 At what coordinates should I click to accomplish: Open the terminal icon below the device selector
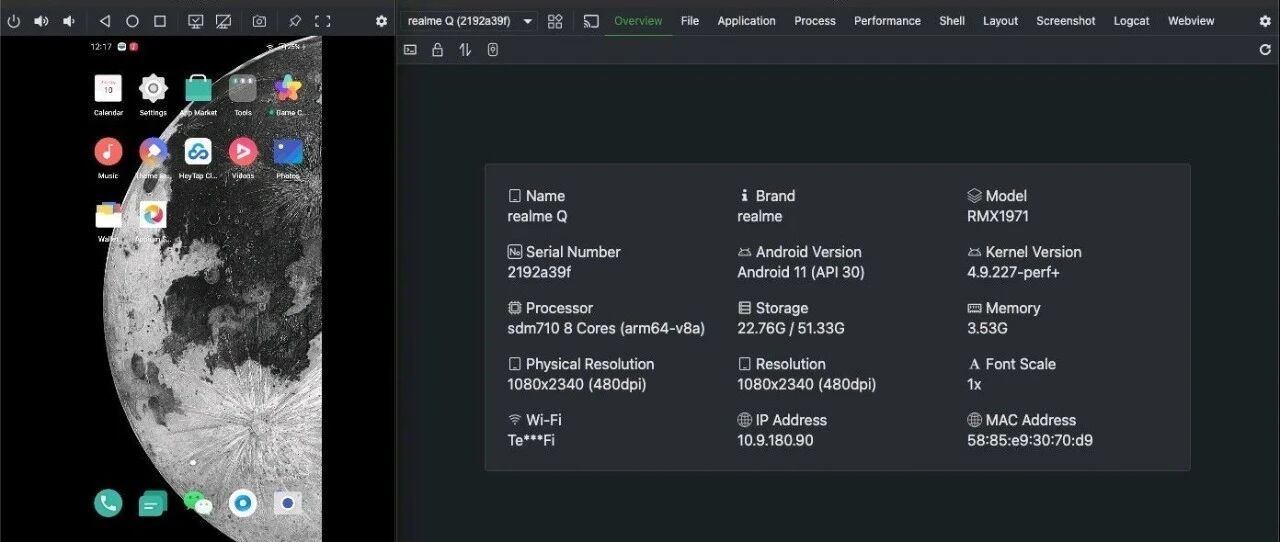pos(410,49)
